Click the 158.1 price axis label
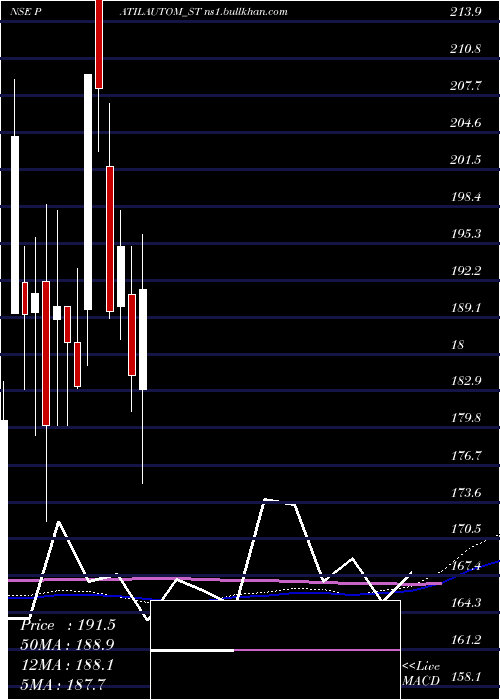This screenshot has height=700, width=500. click(x=466, y=677)
